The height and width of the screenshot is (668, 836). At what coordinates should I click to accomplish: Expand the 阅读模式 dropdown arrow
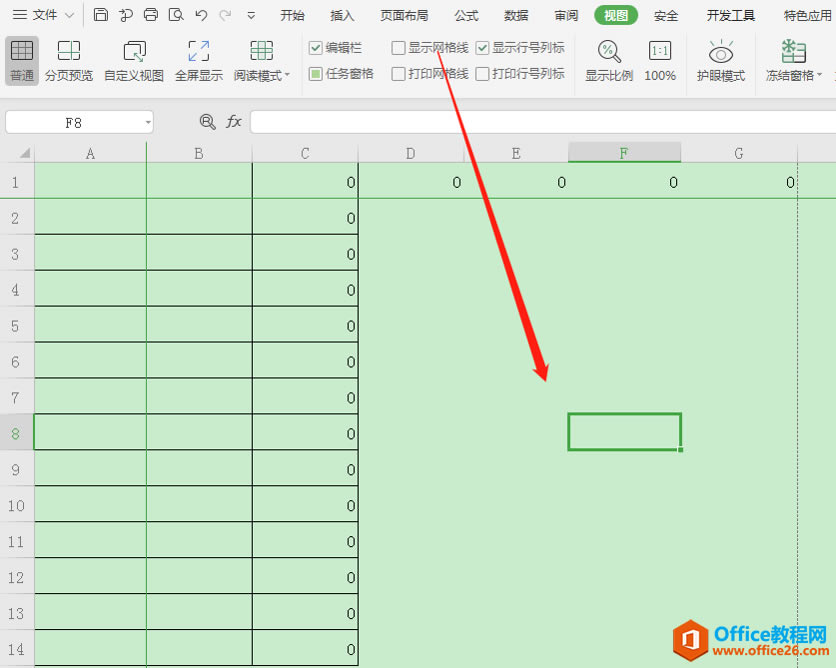[287, 75]
